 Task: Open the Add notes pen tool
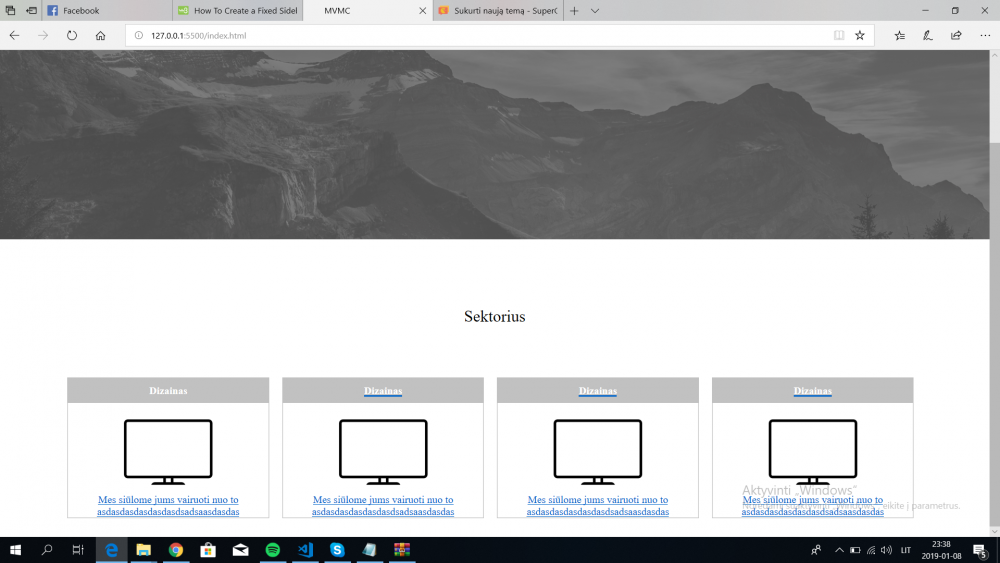pos(927,36)
